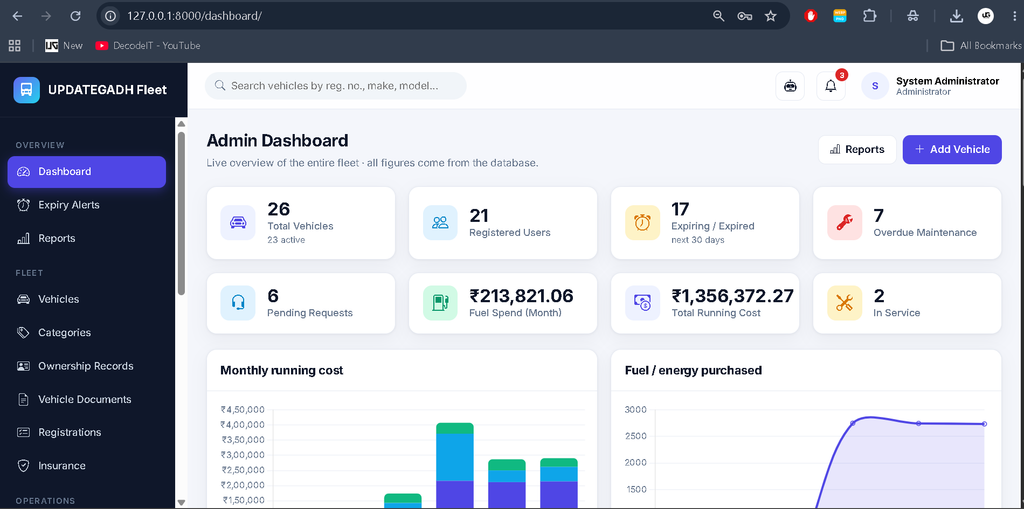The width and height of the screenshot is (1024, 509).
Task: Click the Expiring / Expired clock icon
Action: pyautogui.click(x=643, y=222)
